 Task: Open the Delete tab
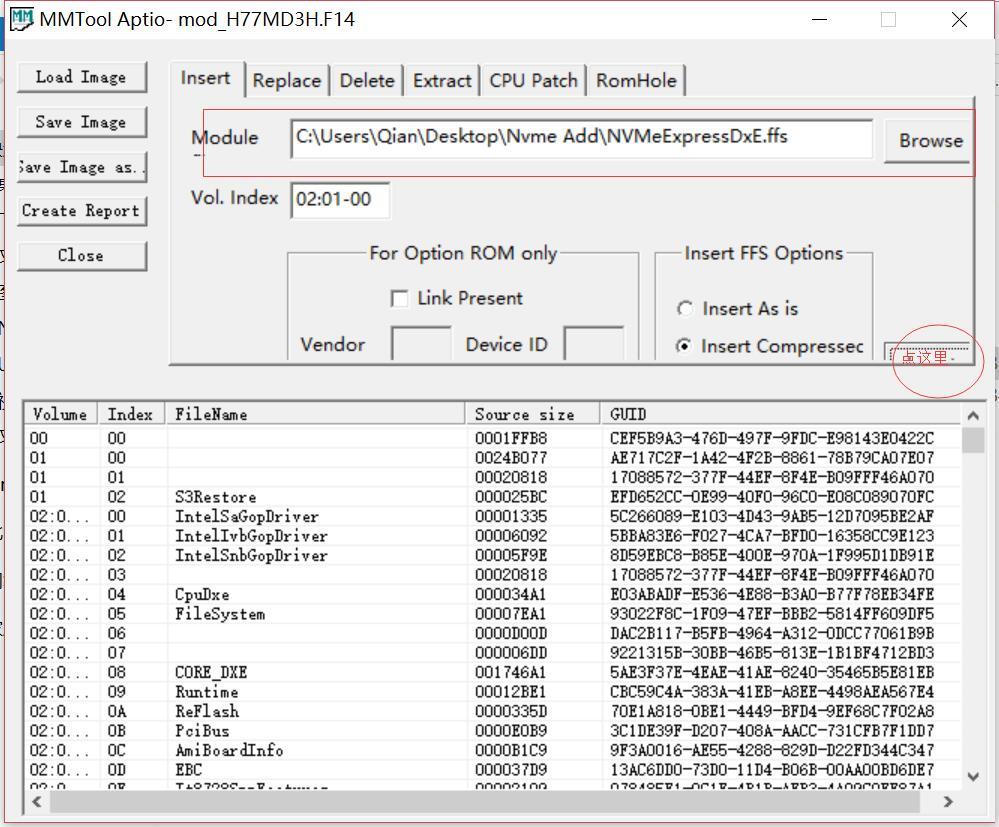366,81
